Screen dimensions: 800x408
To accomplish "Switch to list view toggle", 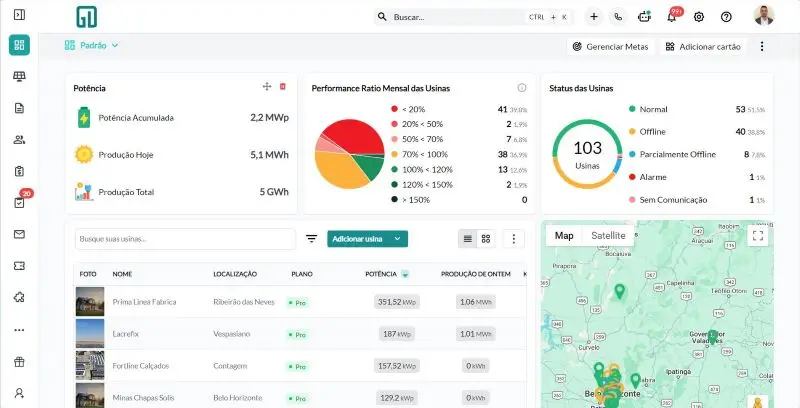I will pyautogui.click(x=467, y=239).
